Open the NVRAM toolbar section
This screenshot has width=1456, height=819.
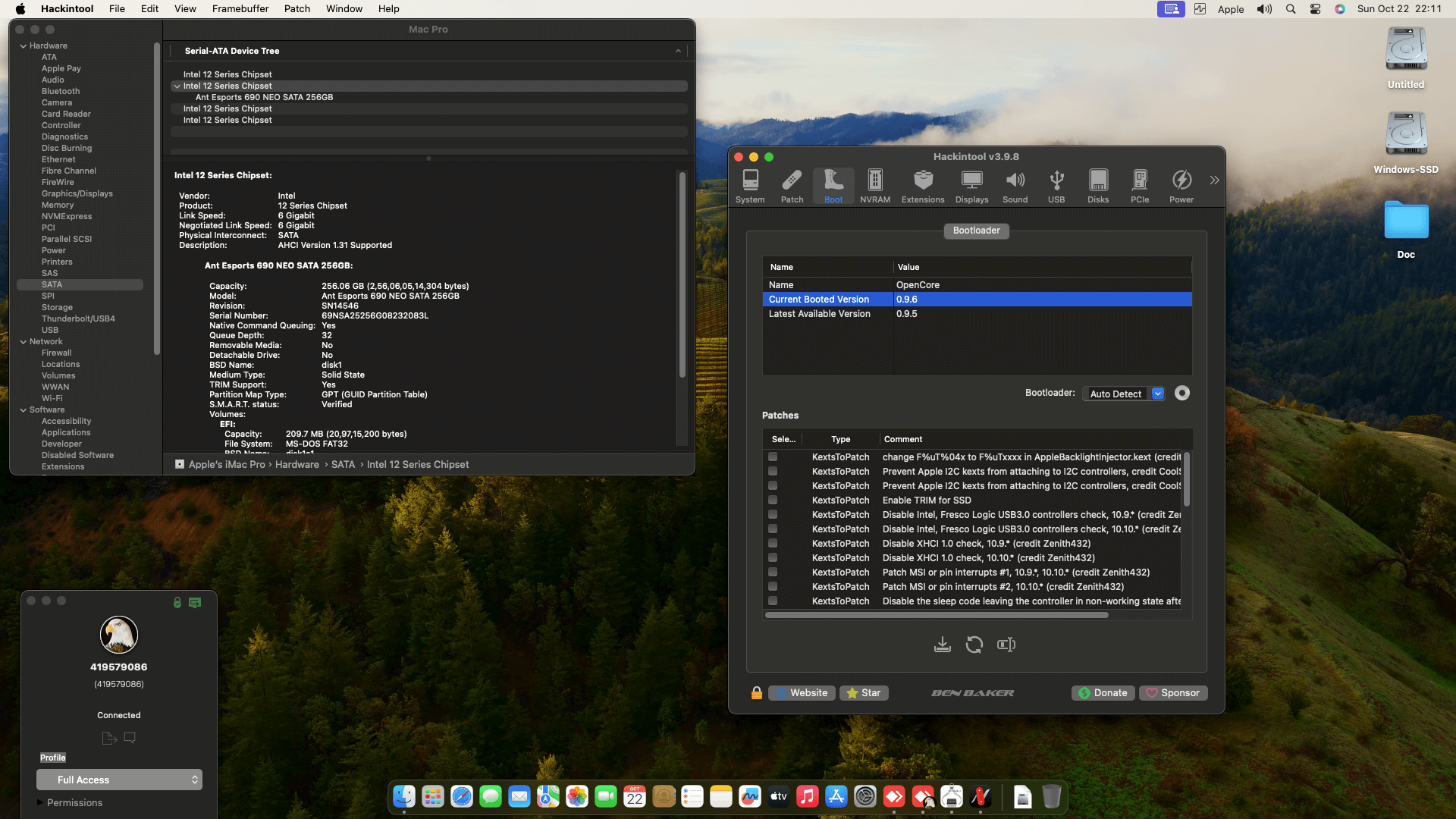coord(874,186)
